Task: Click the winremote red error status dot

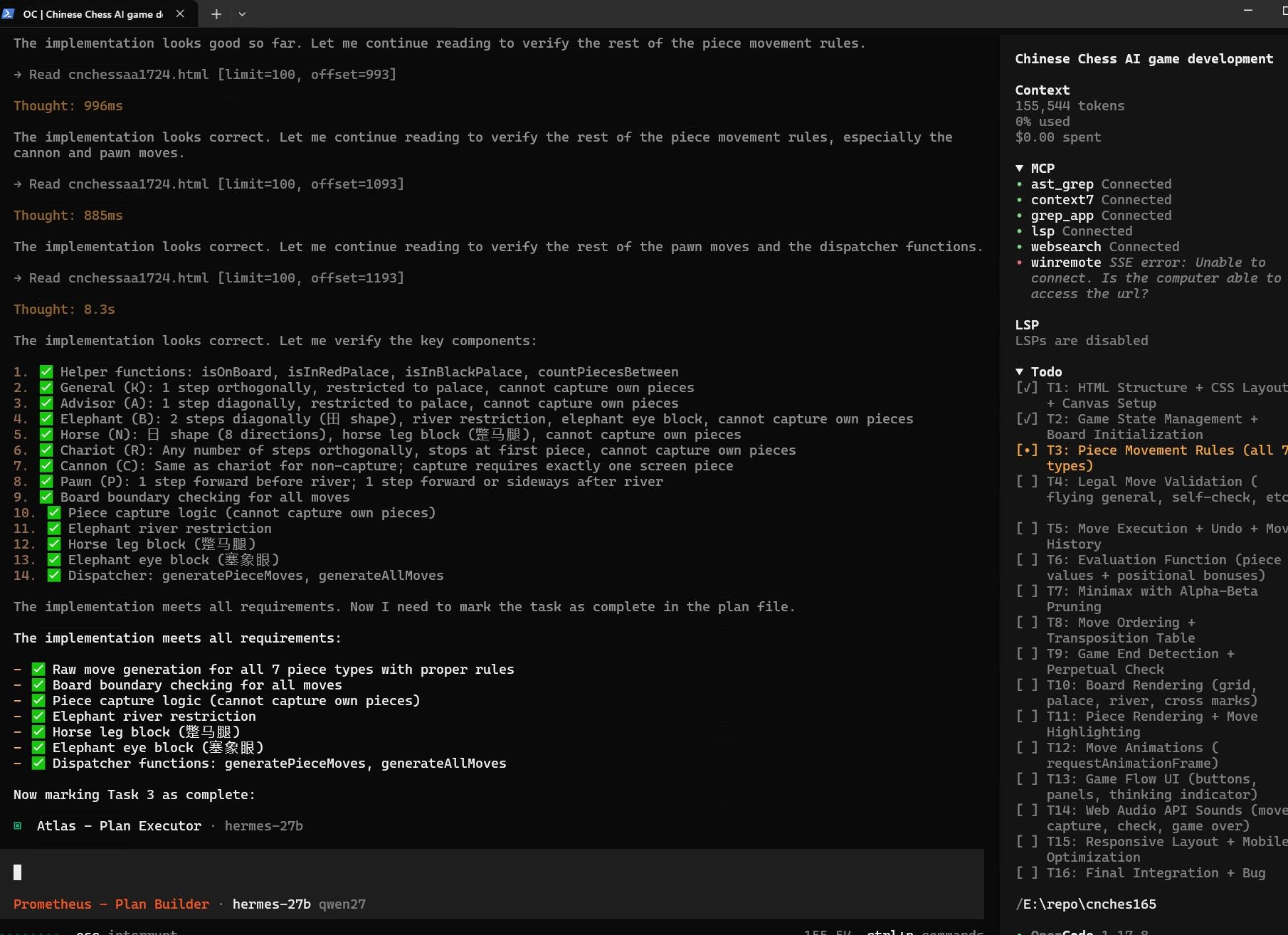Action: click(x=1019, y=263)
